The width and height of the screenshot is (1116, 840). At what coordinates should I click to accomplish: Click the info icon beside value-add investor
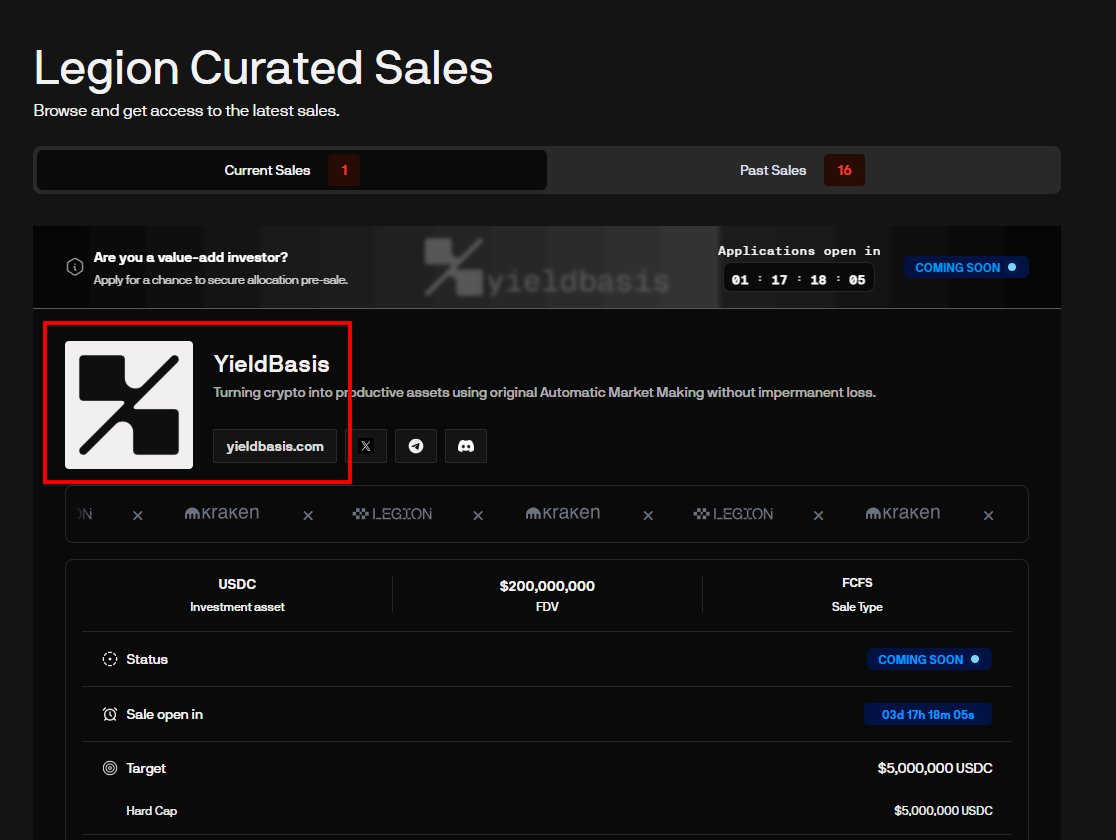(x=75, y=268)
